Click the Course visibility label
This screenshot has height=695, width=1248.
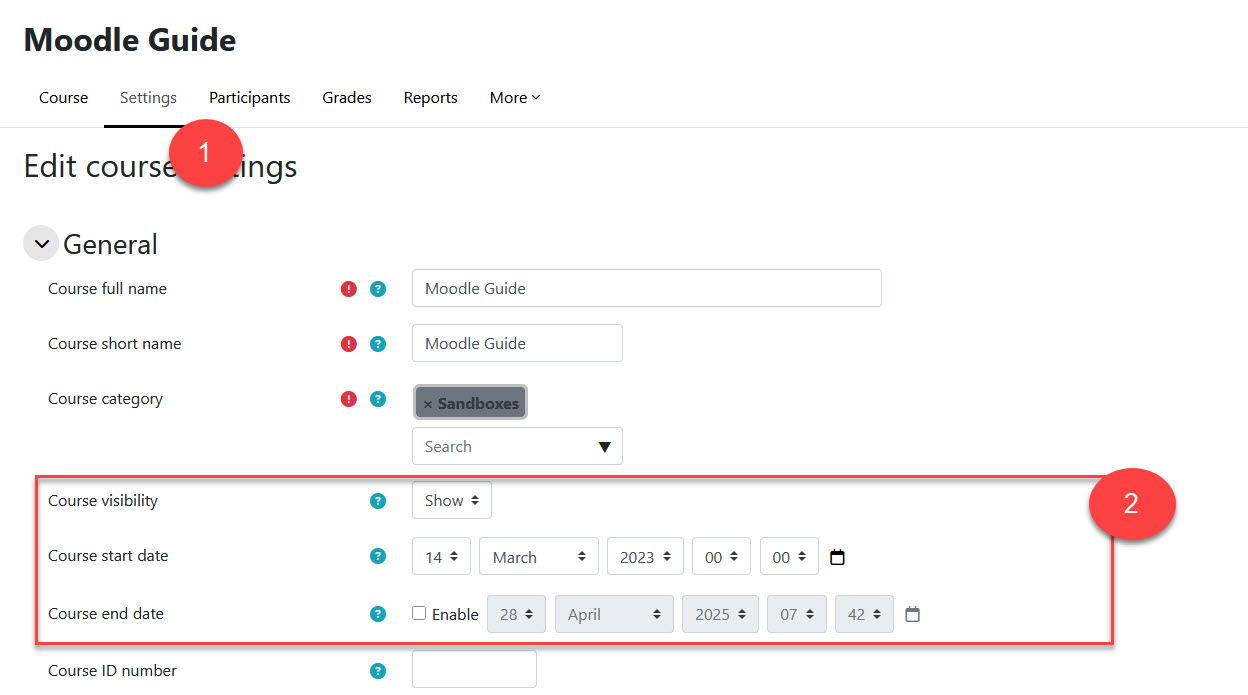(103, 501)
